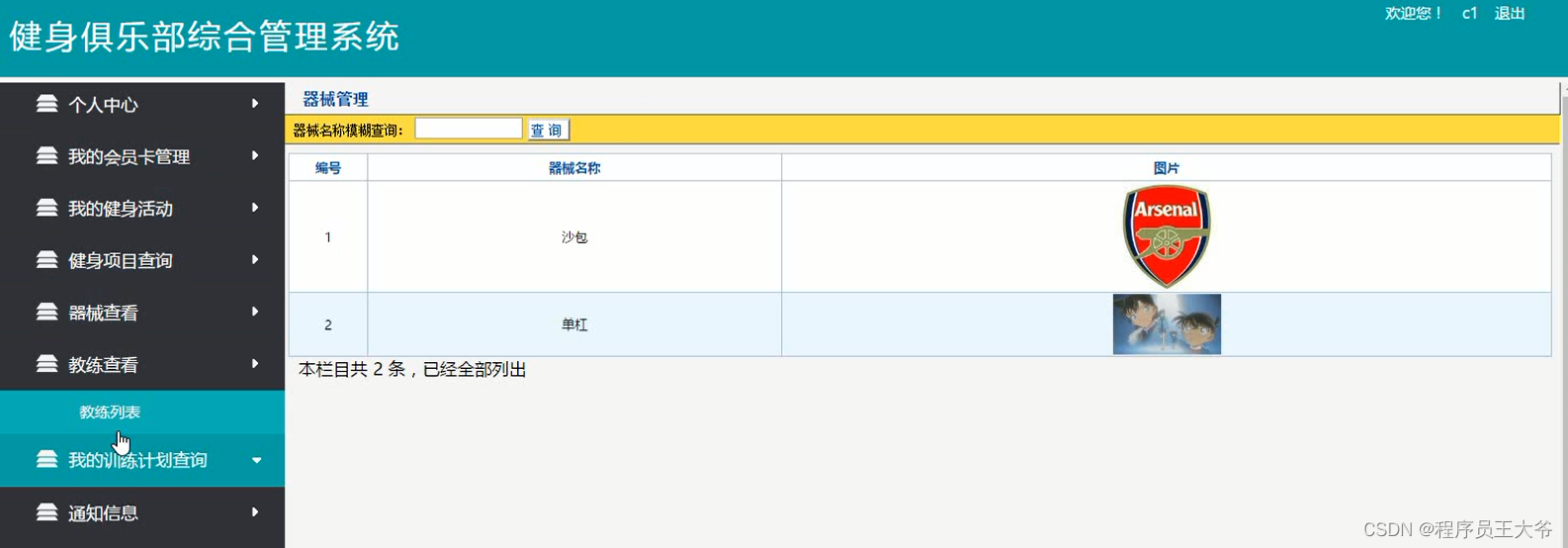The width and height of the screenshot is (1568, 548).
Task: Open the 我的健身活动 menu
Action: [x=142, y=209]
